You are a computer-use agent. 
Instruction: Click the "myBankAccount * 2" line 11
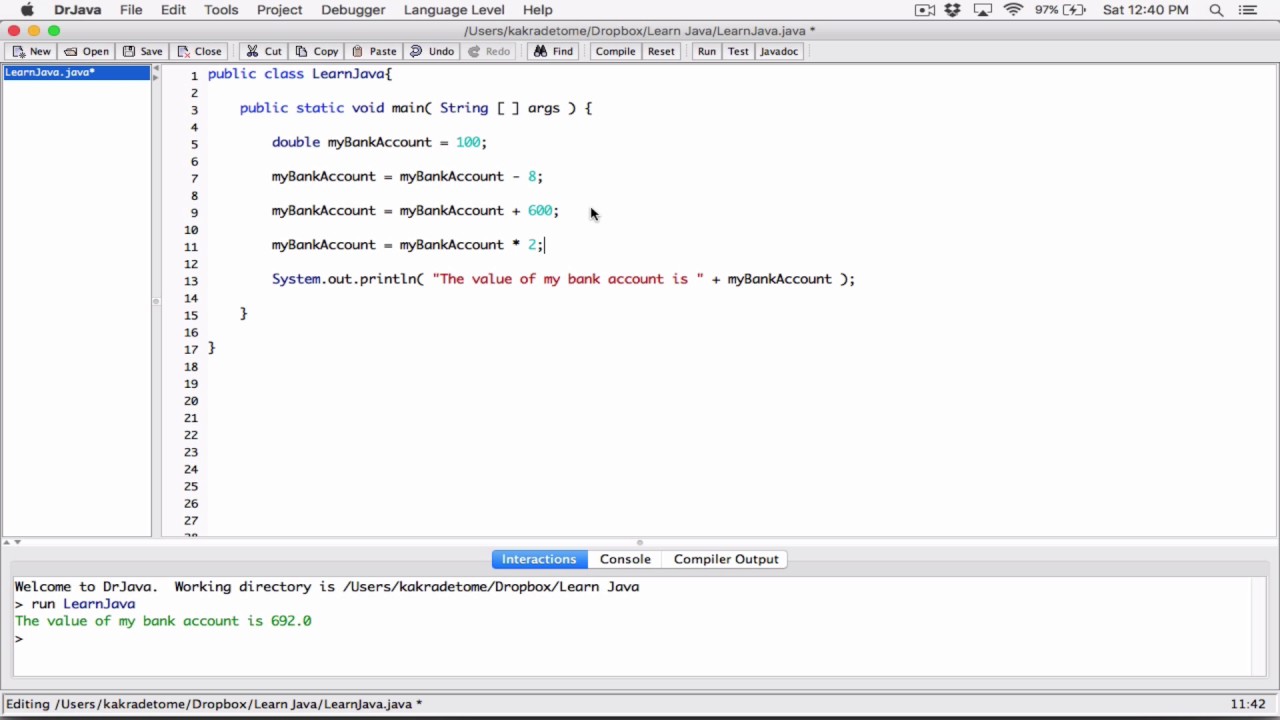pos(407,245)
